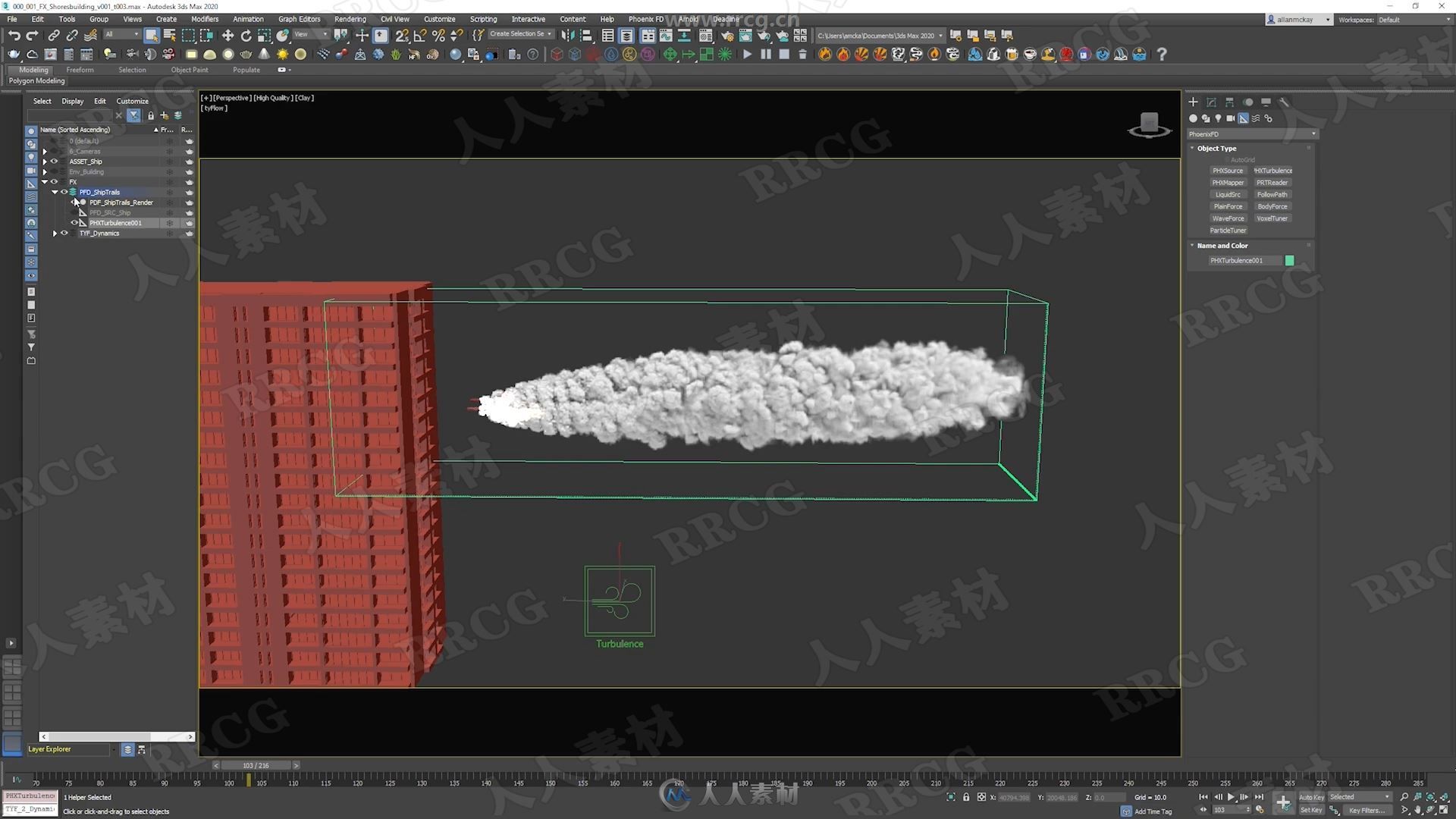Toggle Auto Key mode
Viewport: 1456px width, 819px height.
1311,797
